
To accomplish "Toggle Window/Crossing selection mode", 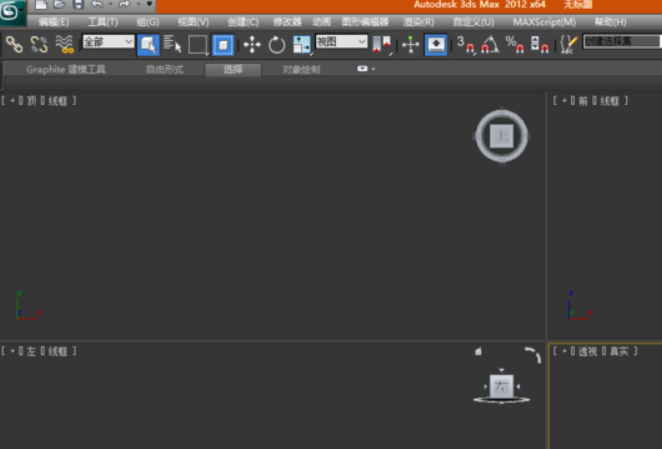I will pos(222,43).
